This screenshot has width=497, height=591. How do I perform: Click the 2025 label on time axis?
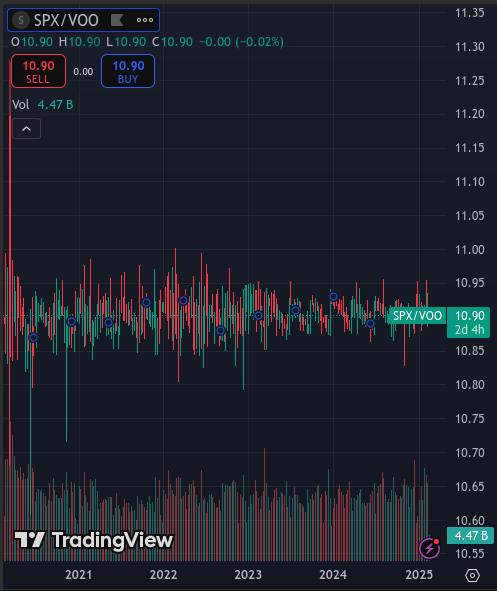click(419, 575)
